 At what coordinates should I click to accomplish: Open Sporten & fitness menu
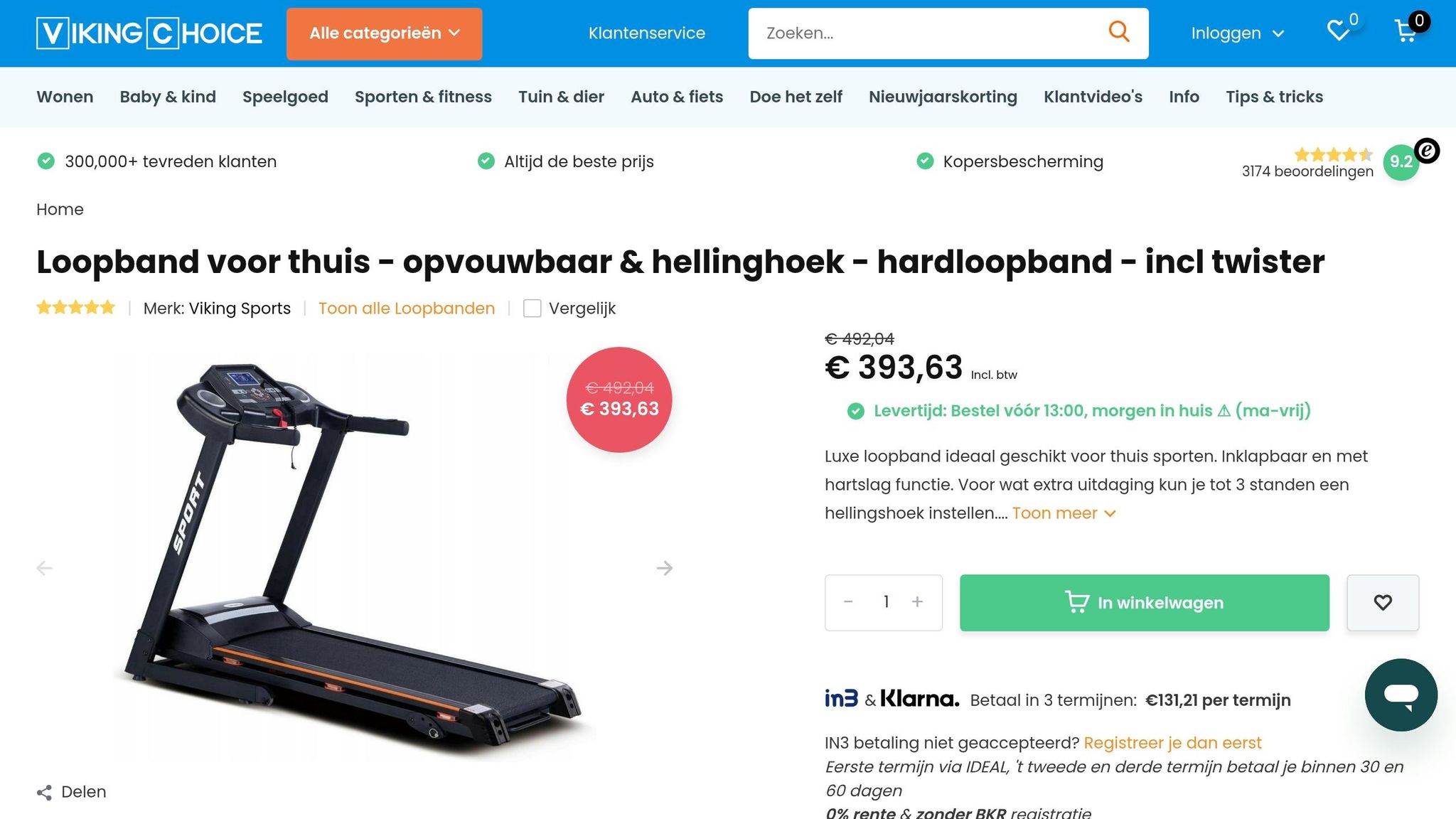(x=423, y=97)
